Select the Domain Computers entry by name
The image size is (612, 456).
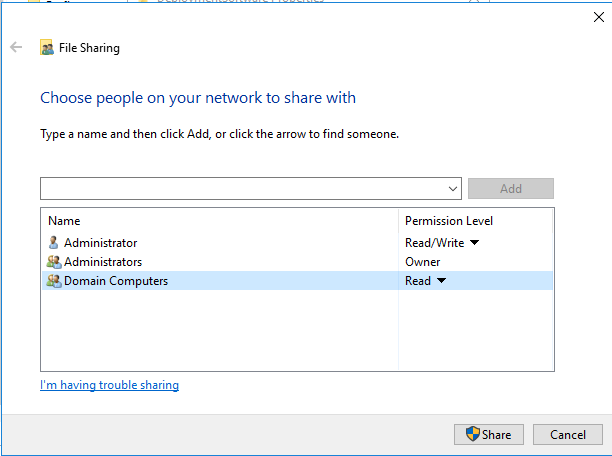(x=116, y=281)
